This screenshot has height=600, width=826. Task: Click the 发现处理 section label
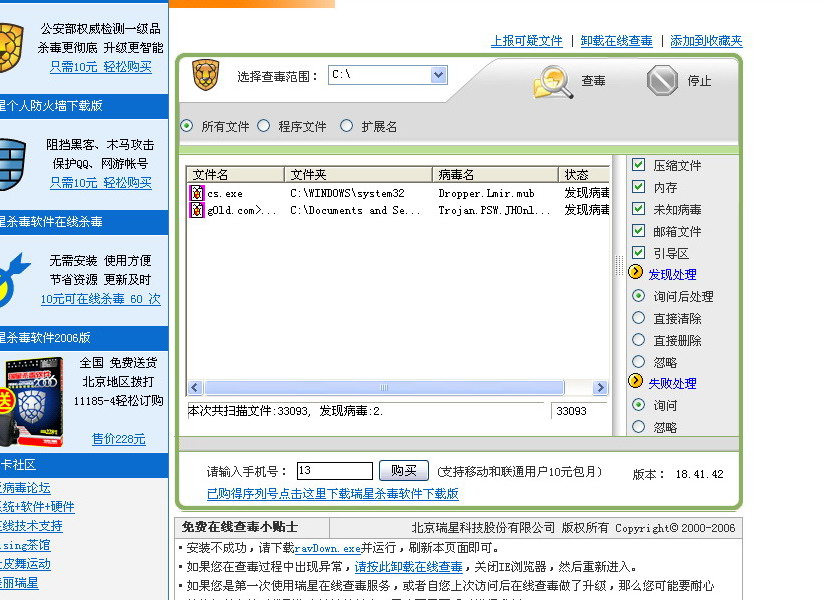[x=672, y=274]
